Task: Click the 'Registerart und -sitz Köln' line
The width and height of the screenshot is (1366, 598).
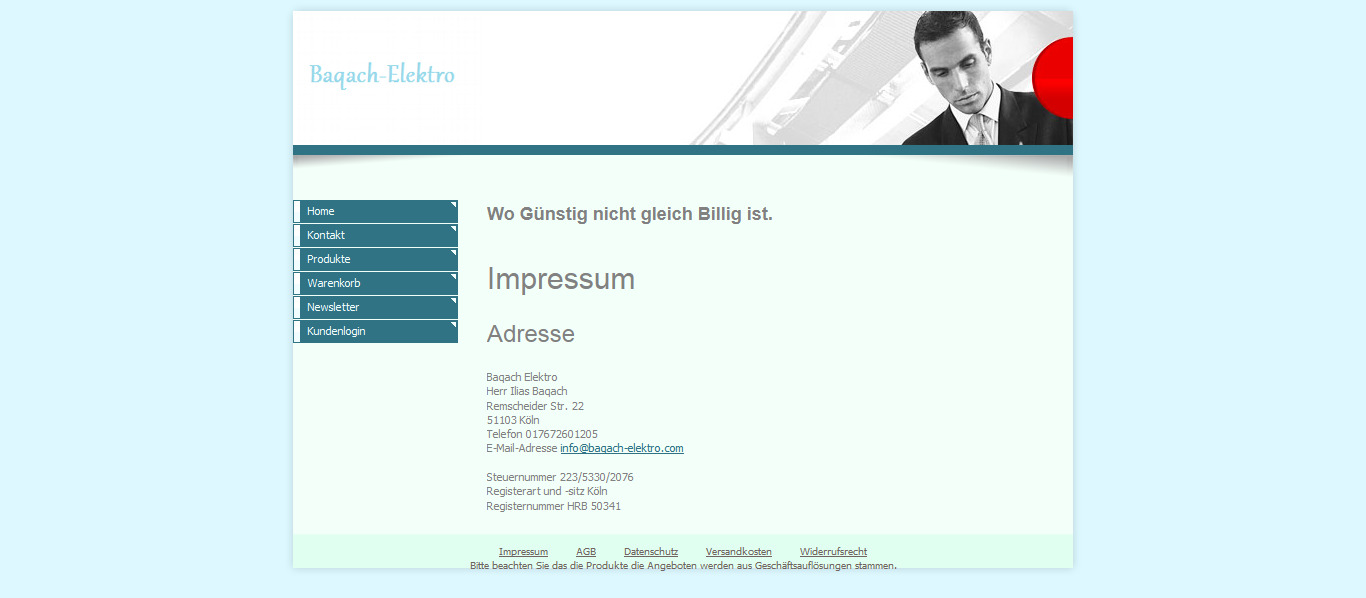Action: coord(547,491)
